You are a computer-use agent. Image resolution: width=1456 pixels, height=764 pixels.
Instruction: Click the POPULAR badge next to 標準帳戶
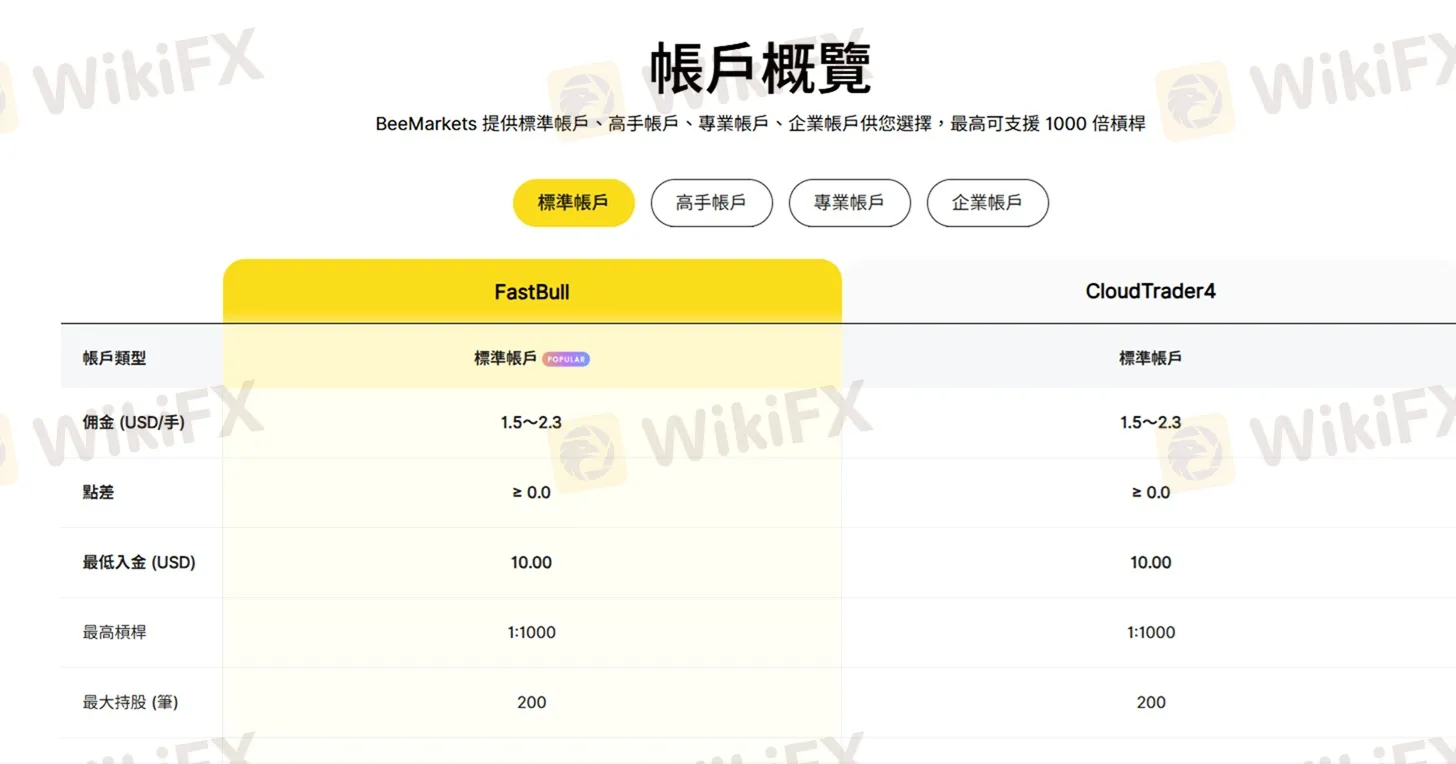[x=566, y=358]
